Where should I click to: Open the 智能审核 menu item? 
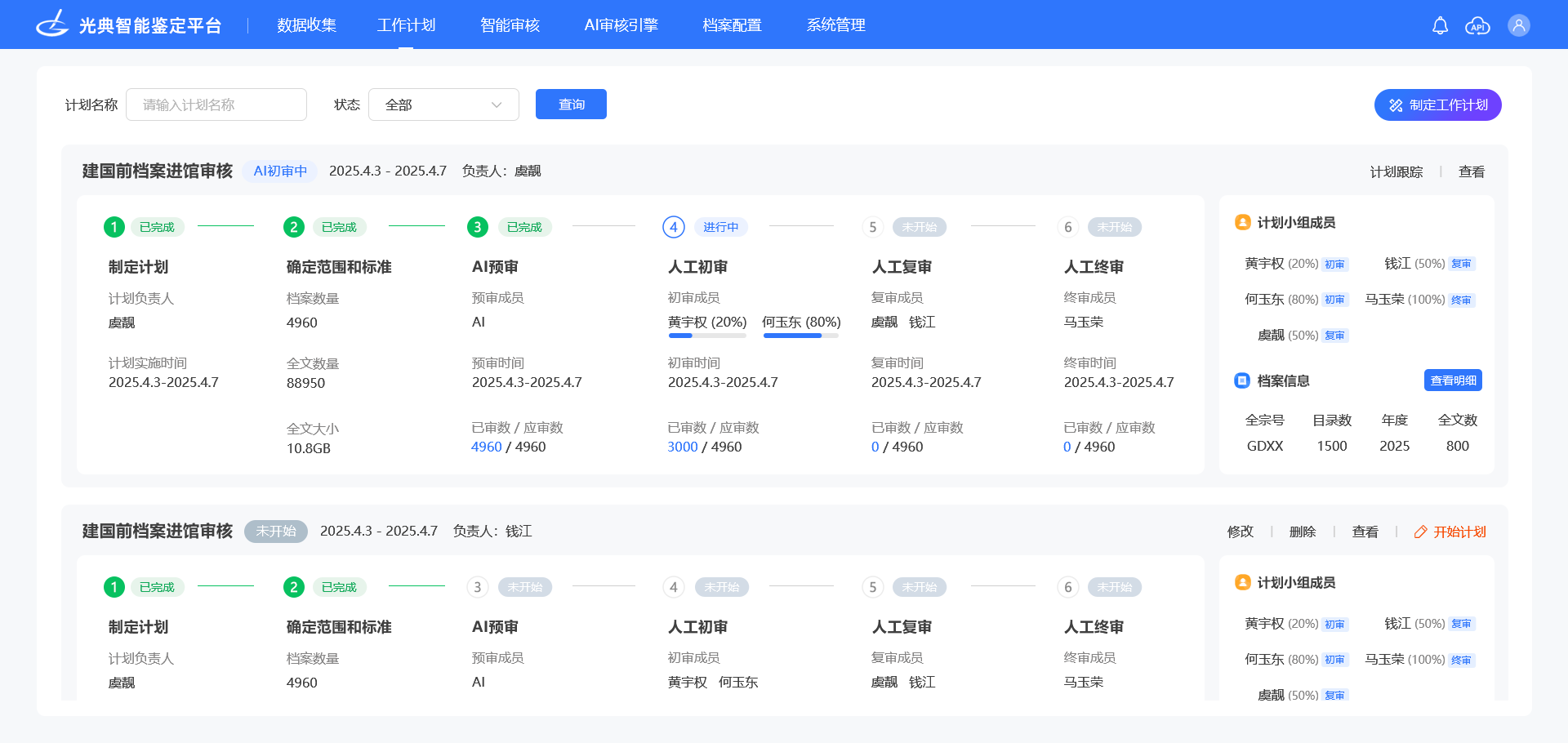point(510,24)
